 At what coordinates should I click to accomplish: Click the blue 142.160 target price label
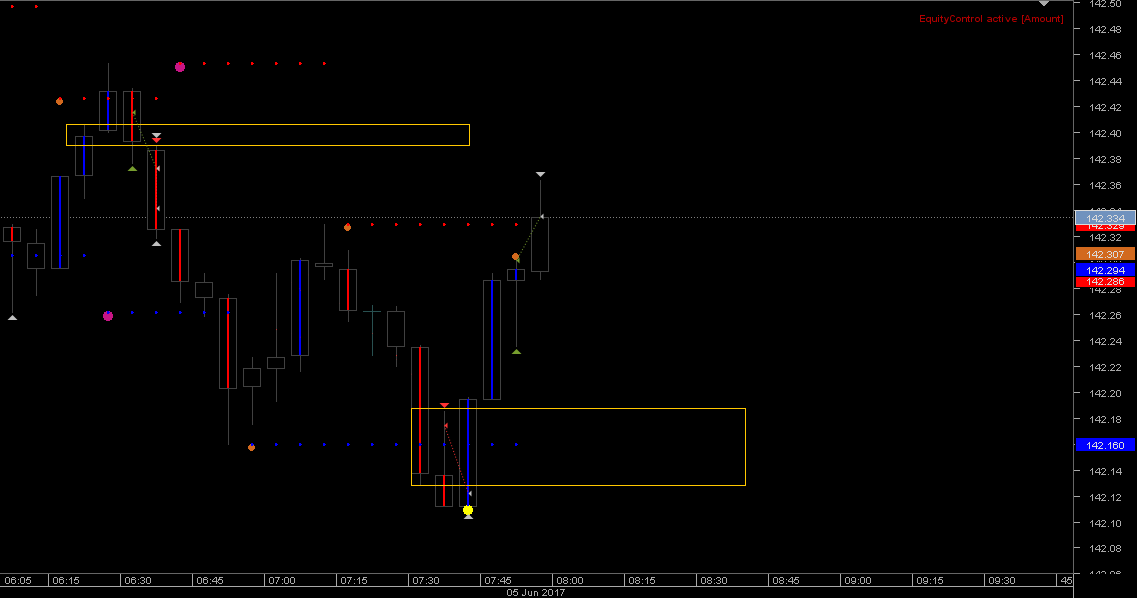[1104, 445]
